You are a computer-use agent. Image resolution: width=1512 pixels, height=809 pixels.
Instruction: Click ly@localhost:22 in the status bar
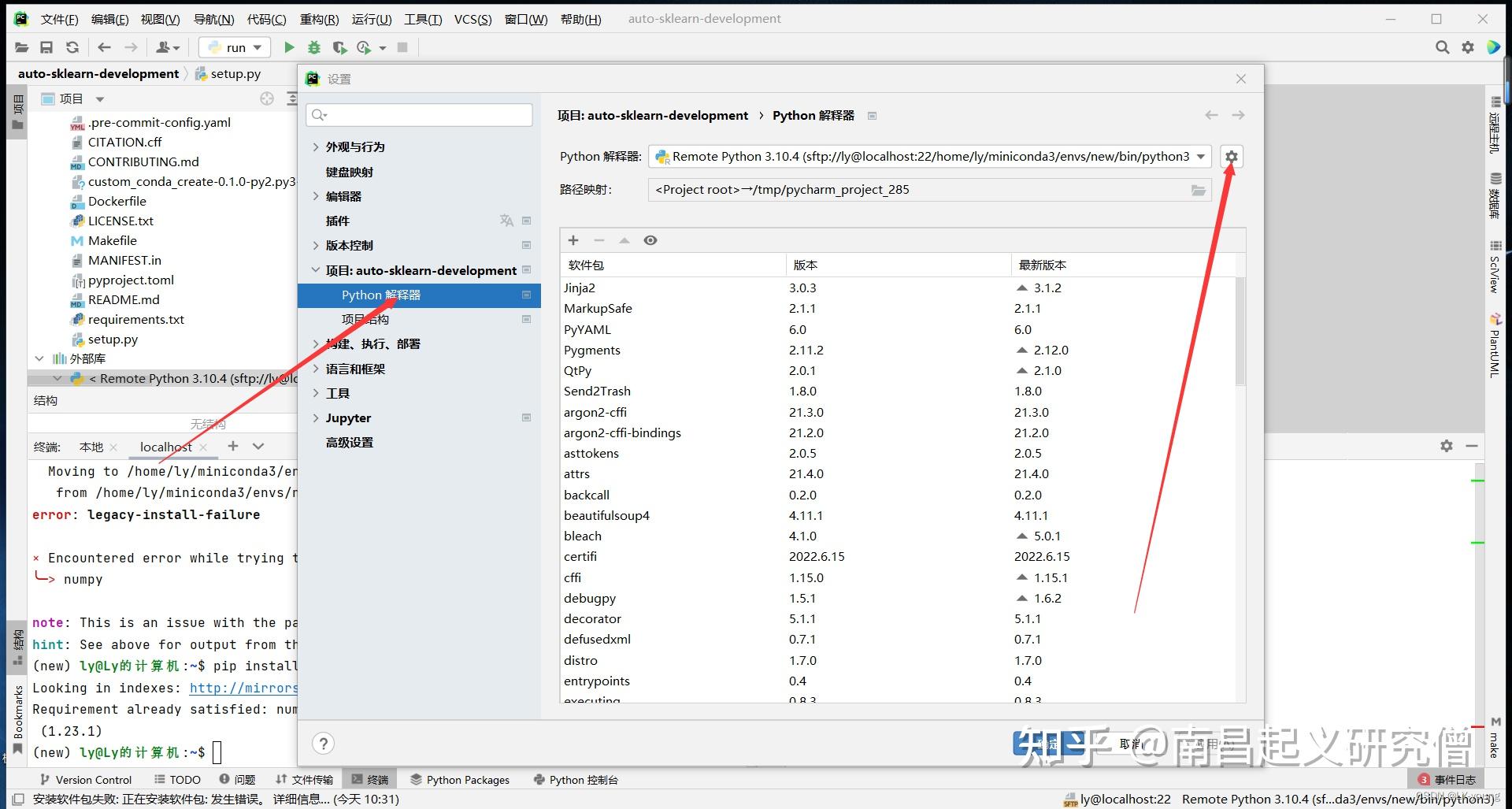tap(1117, 799)
